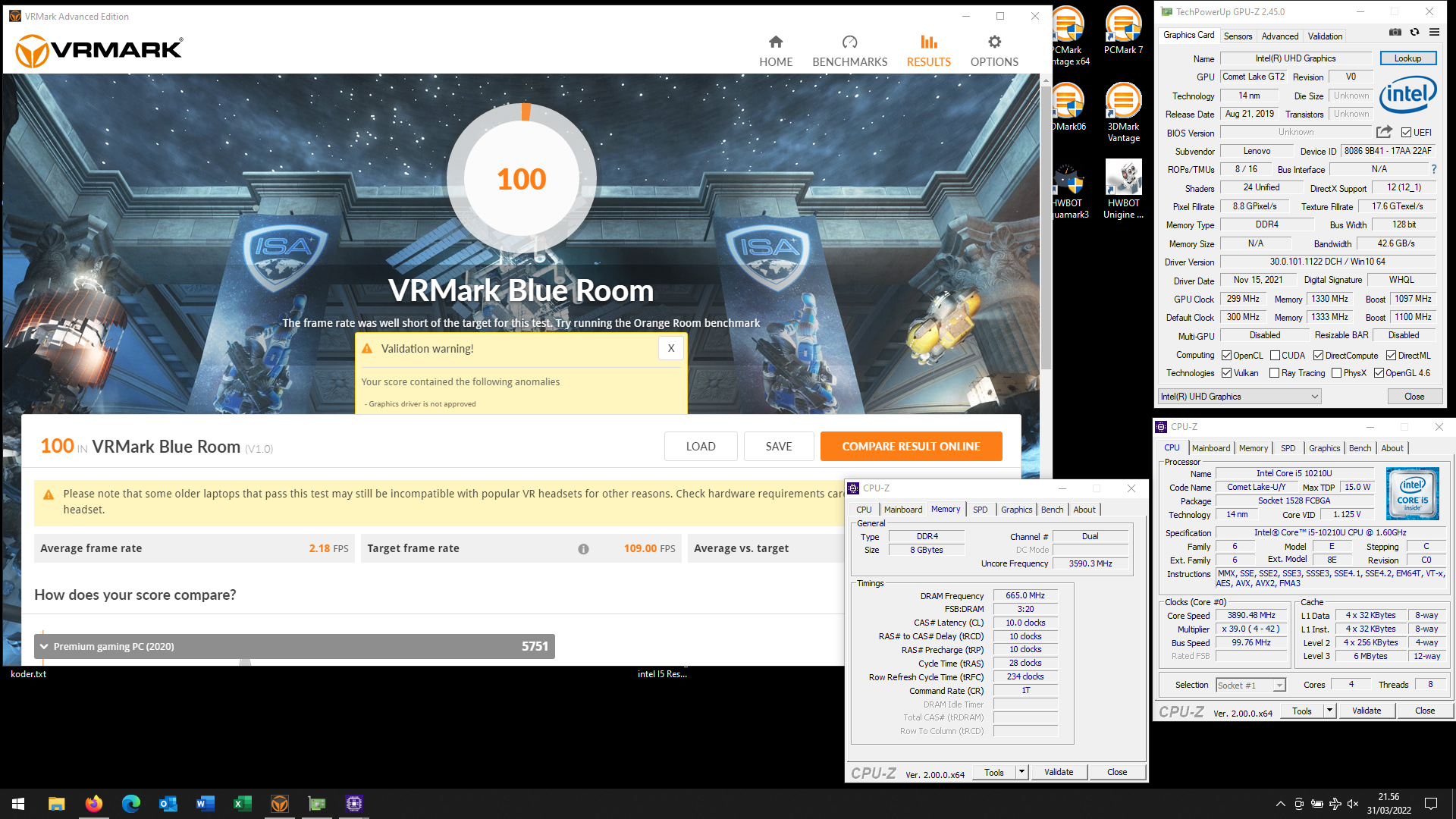Open HWBOT Unigine desktop shortcut
This screenshot has width=1456, height=819.
click(x=1123, y=190)
